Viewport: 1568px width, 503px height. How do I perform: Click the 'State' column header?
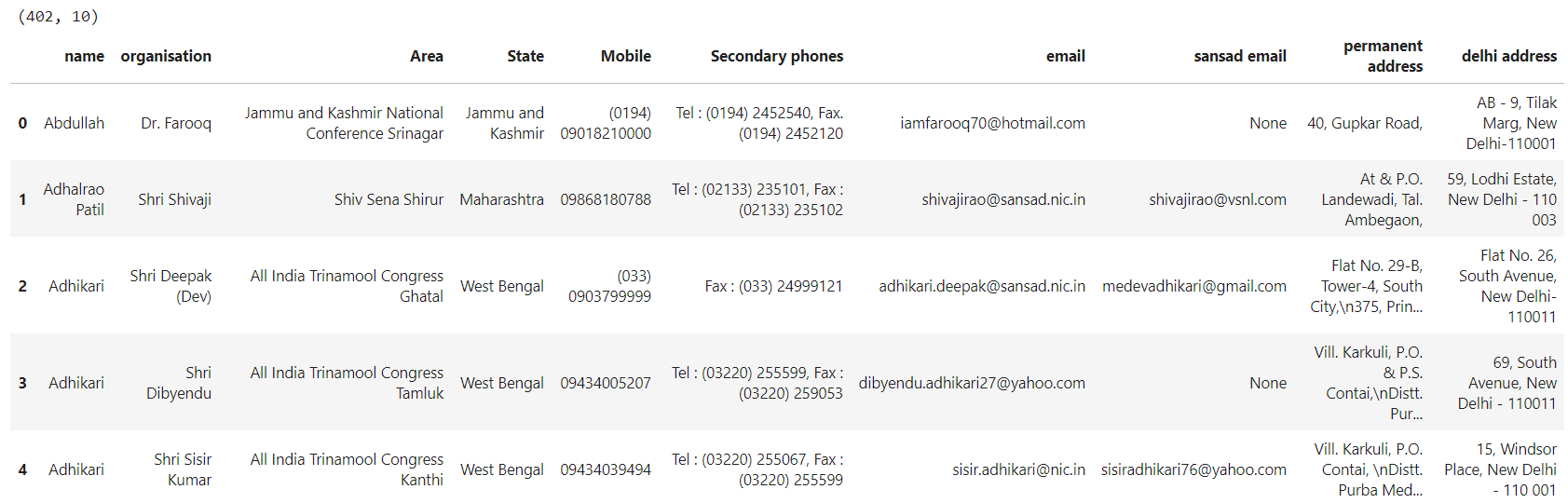525,56
